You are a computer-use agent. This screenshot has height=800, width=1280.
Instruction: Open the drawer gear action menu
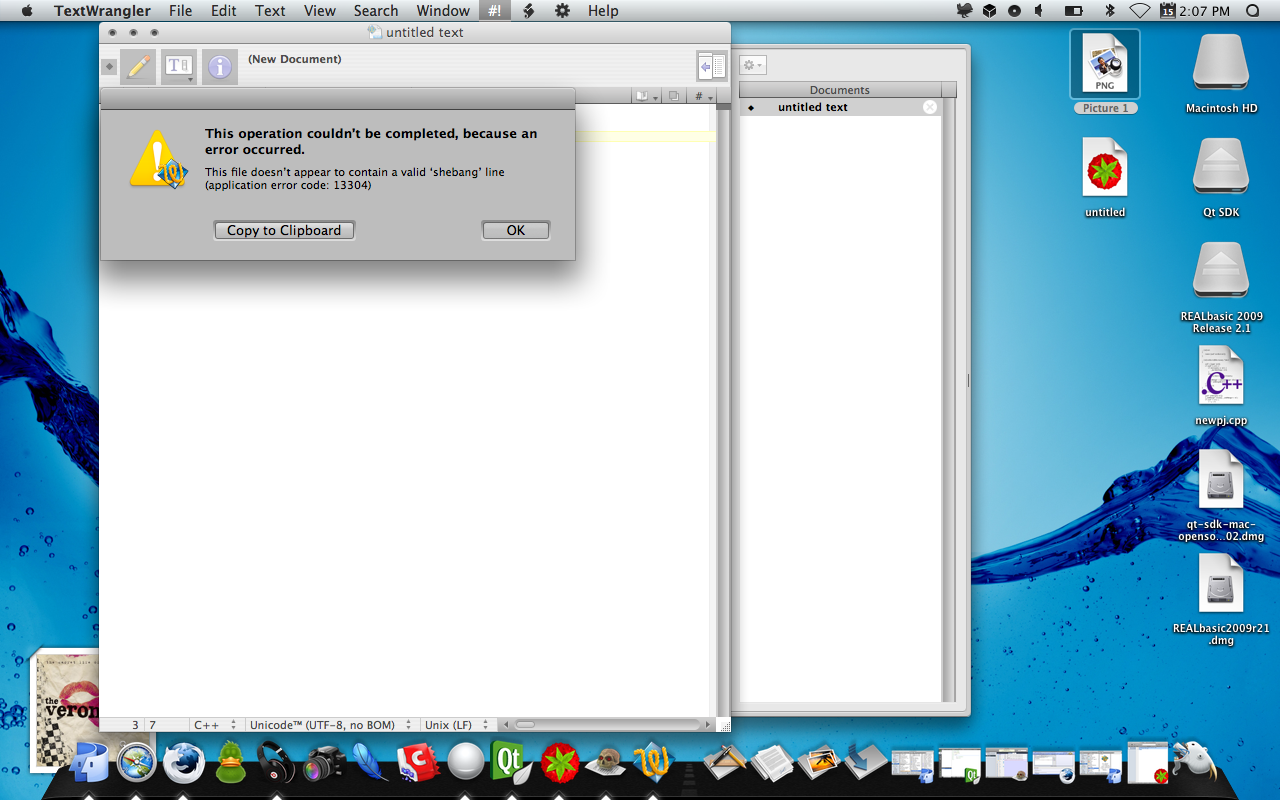(x=753, y=65)
